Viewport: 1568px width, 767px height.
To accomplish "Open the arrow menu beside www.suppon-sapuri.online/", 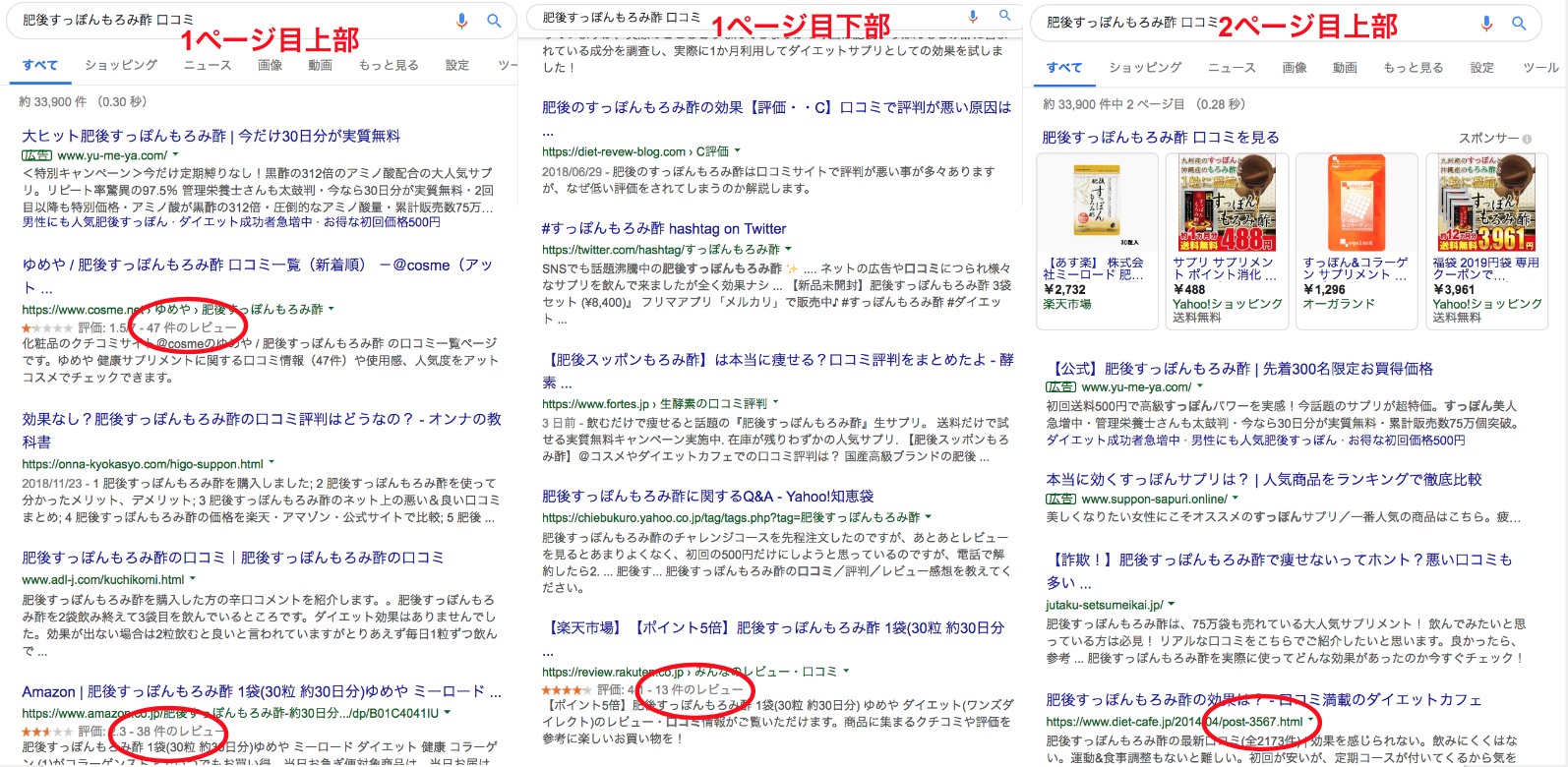I will pos(1236,499).
